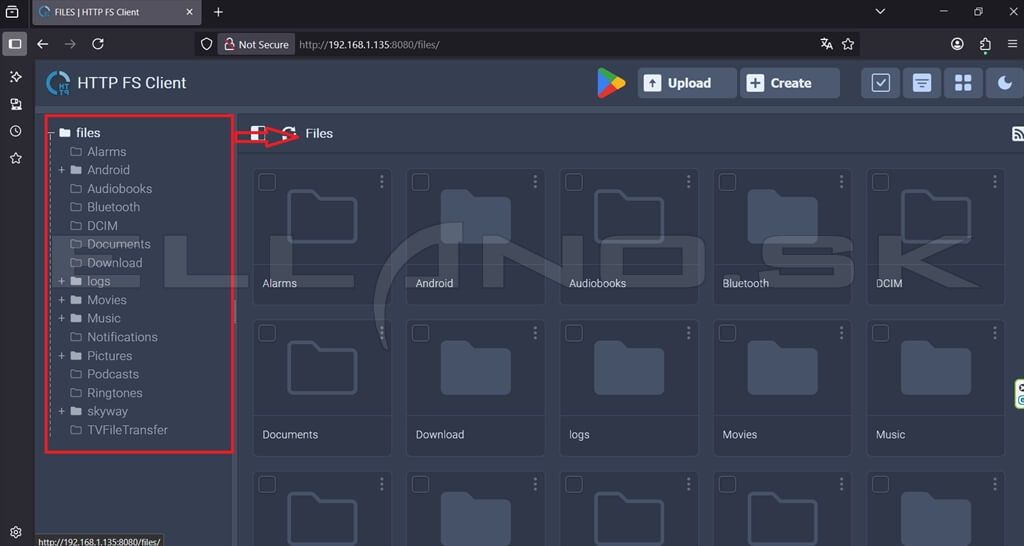Viewport: 1024px width, 546px height.
Task: Click the Files breadcrumb label
Action: (319, 133)
